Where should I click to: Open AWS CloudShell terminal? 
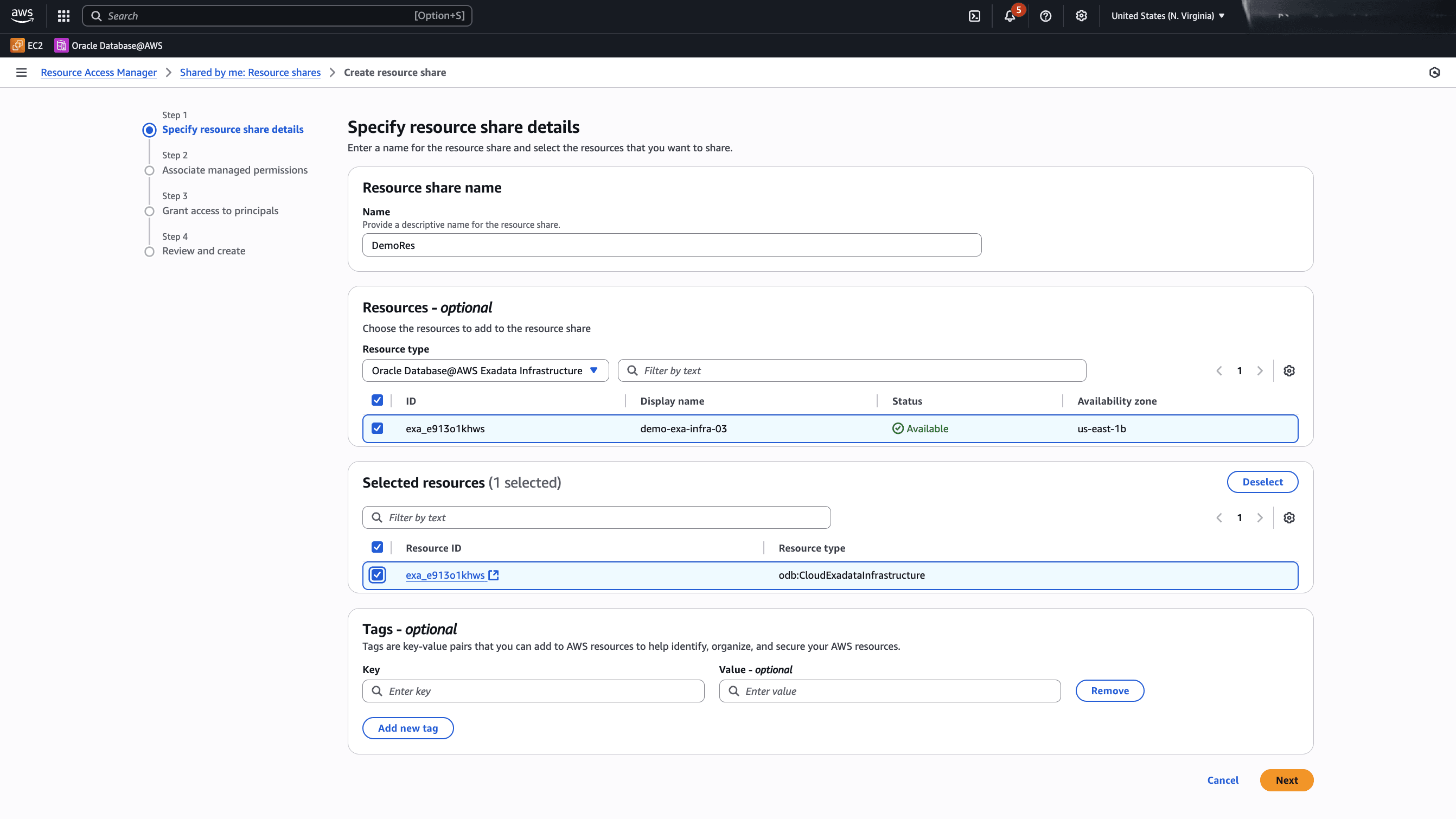(974, 15)
